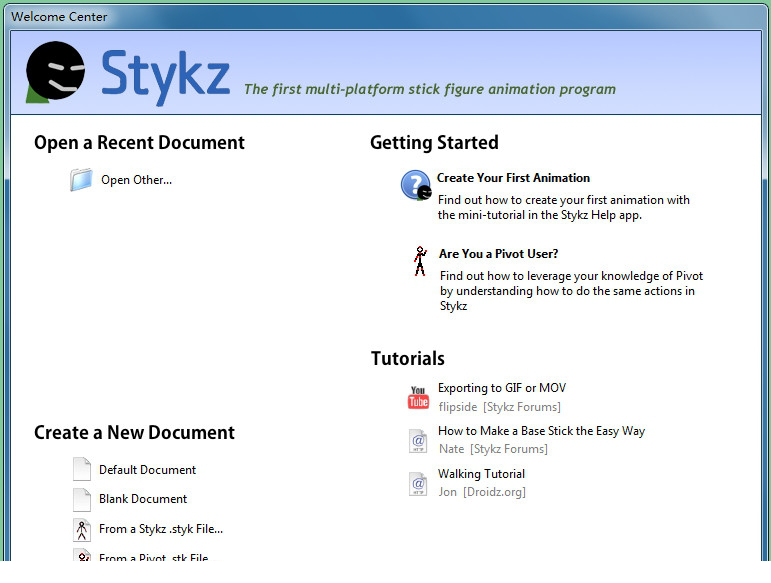Choose From a Stykz .styk File...
The width and height of the screenshot is (771, 583).
(x=161, y=529)
